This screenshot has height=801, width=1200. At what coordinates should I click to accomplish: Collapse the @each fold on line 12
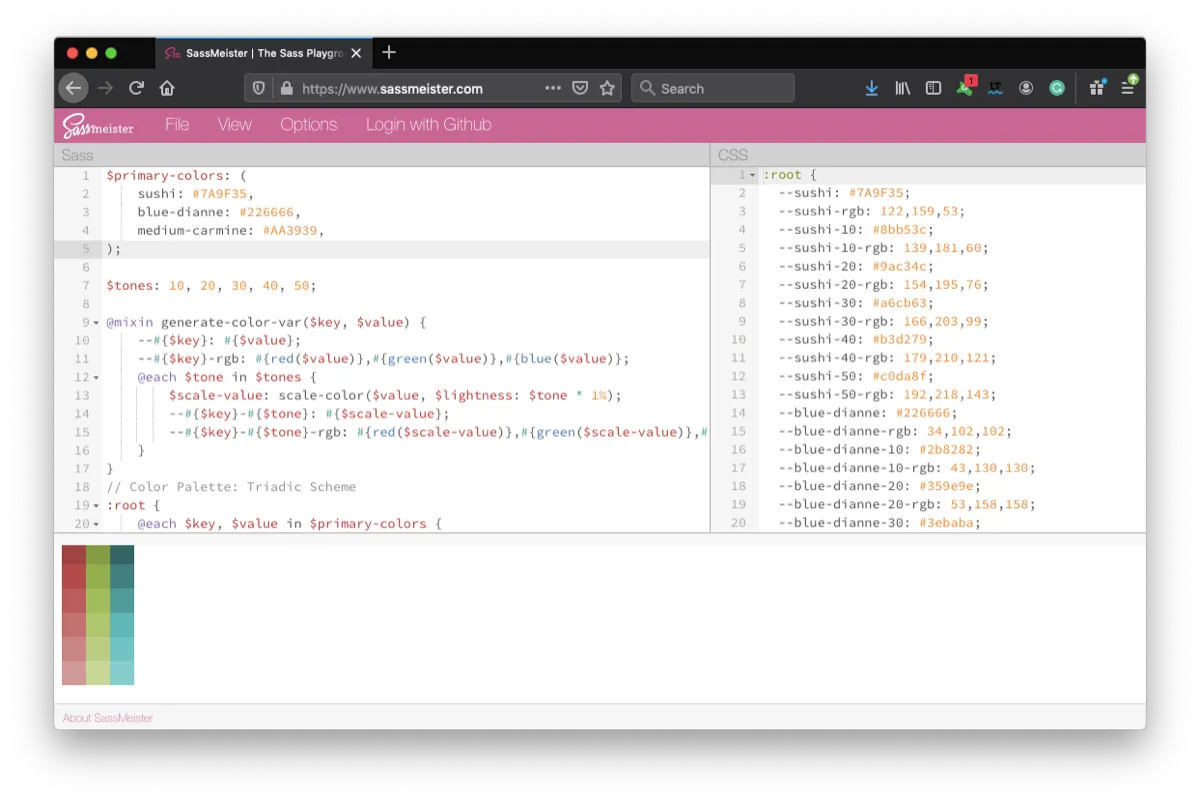[x=96, y=378]
